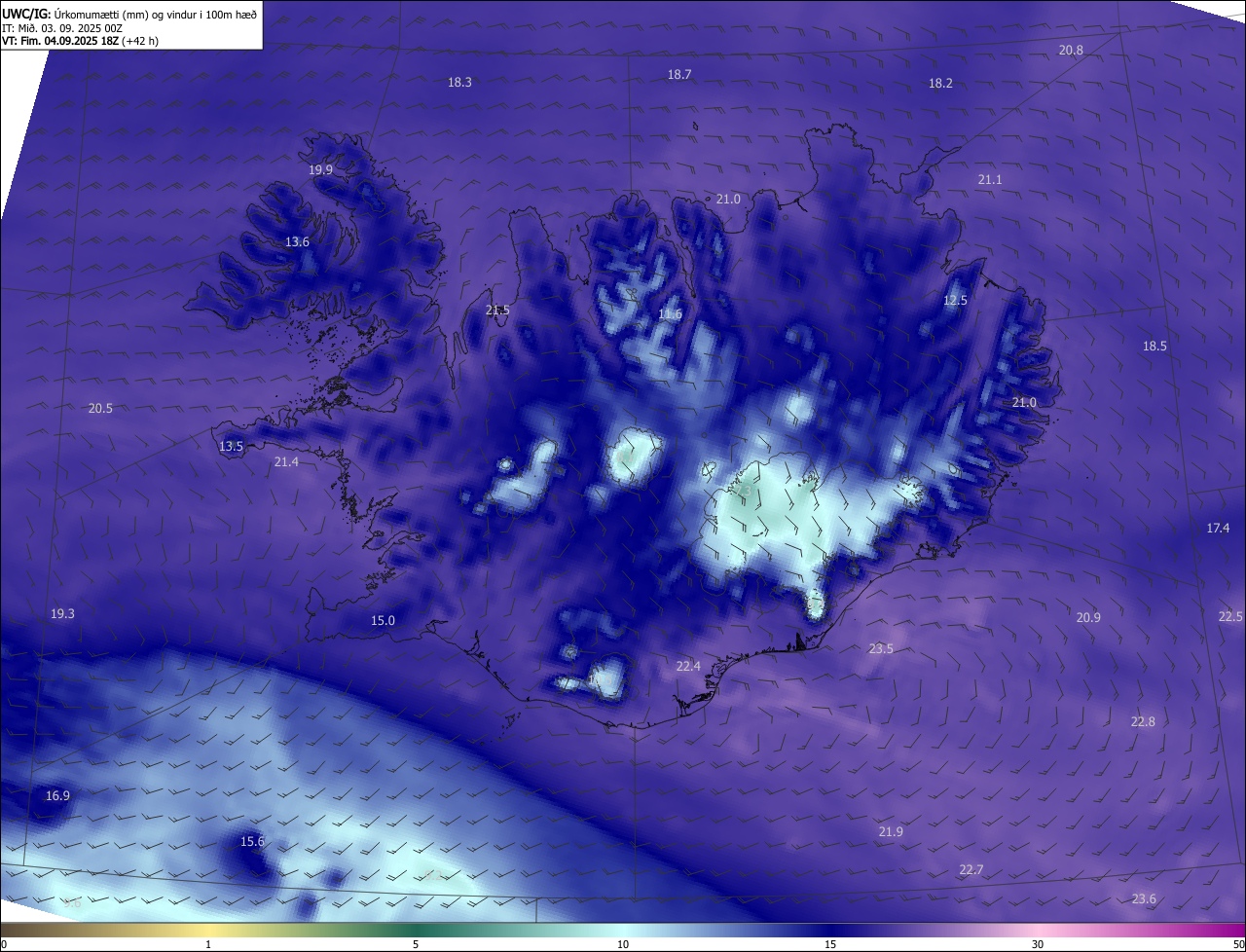Select the 21.5 value label
Screen dimensions: 1246x952
[x=497, y=311]
